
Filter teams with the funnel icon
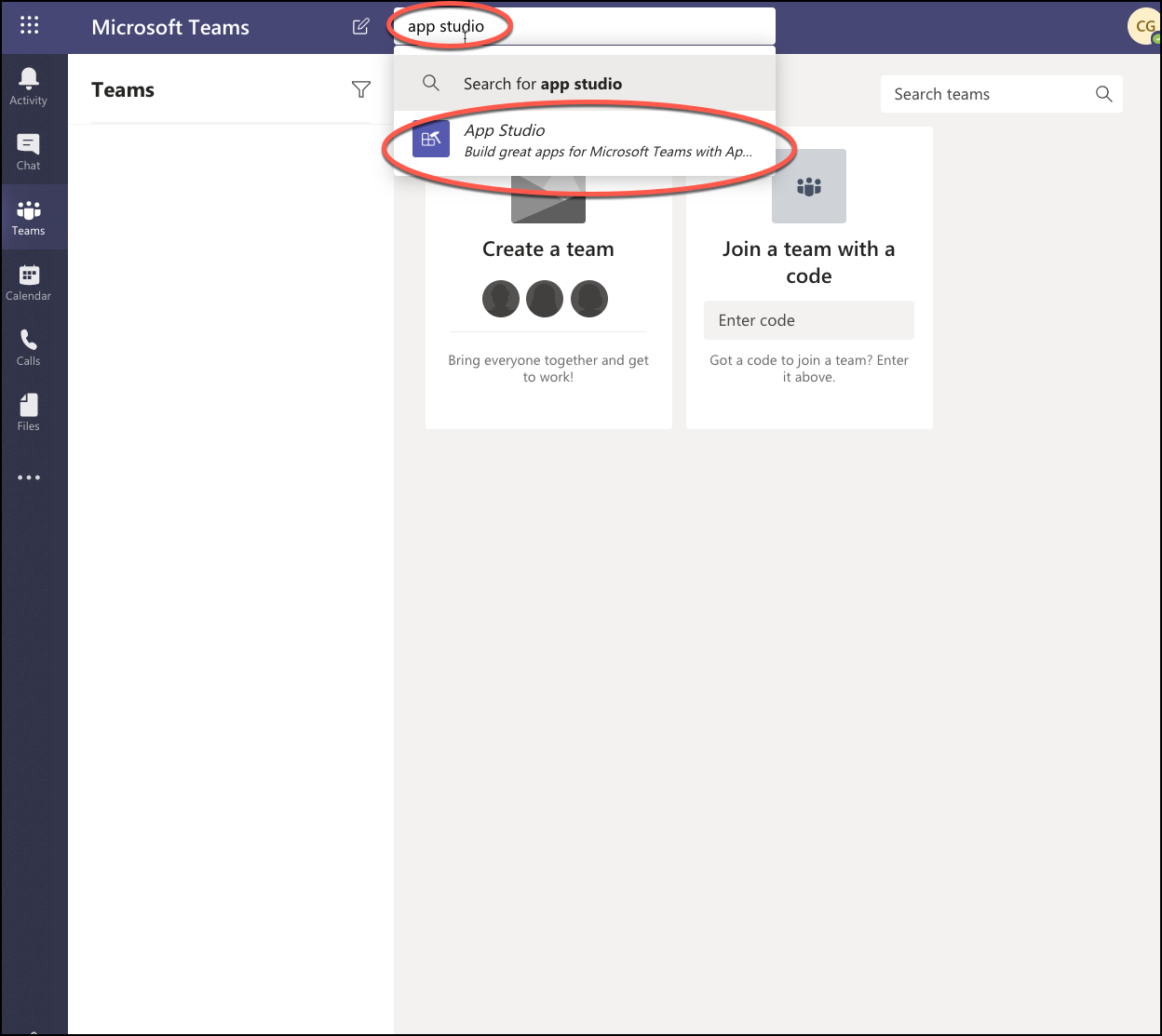pos(361,89)
